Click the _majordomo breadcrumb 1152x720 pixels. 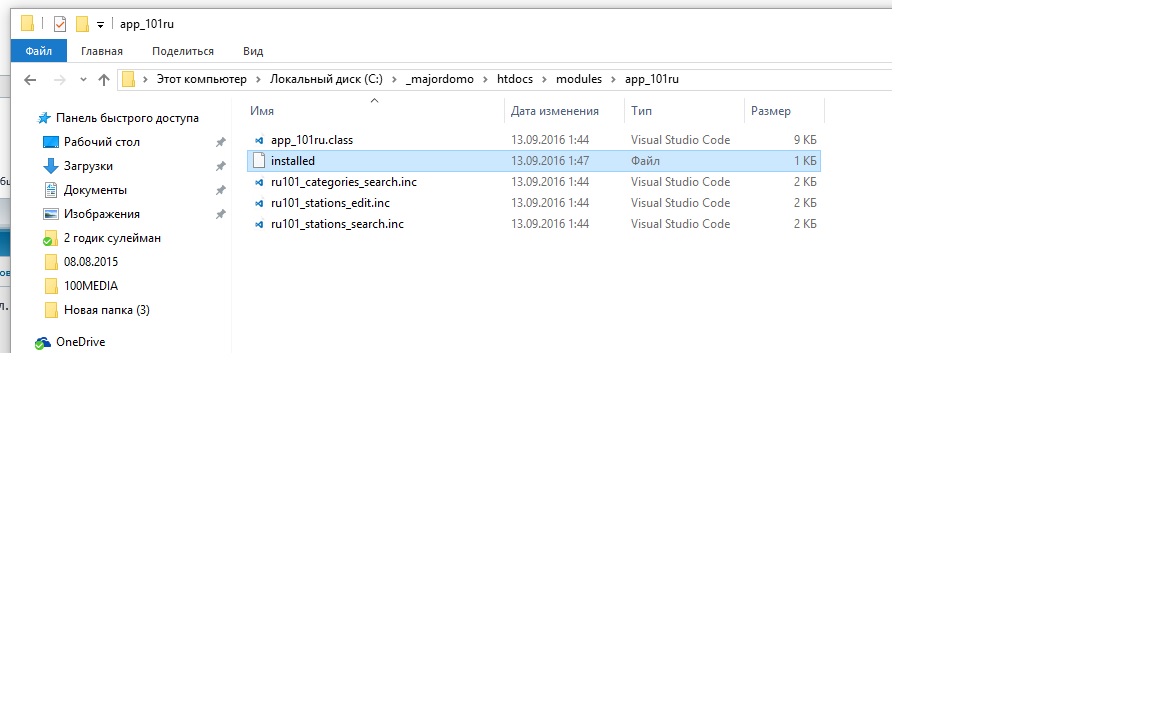439,79
